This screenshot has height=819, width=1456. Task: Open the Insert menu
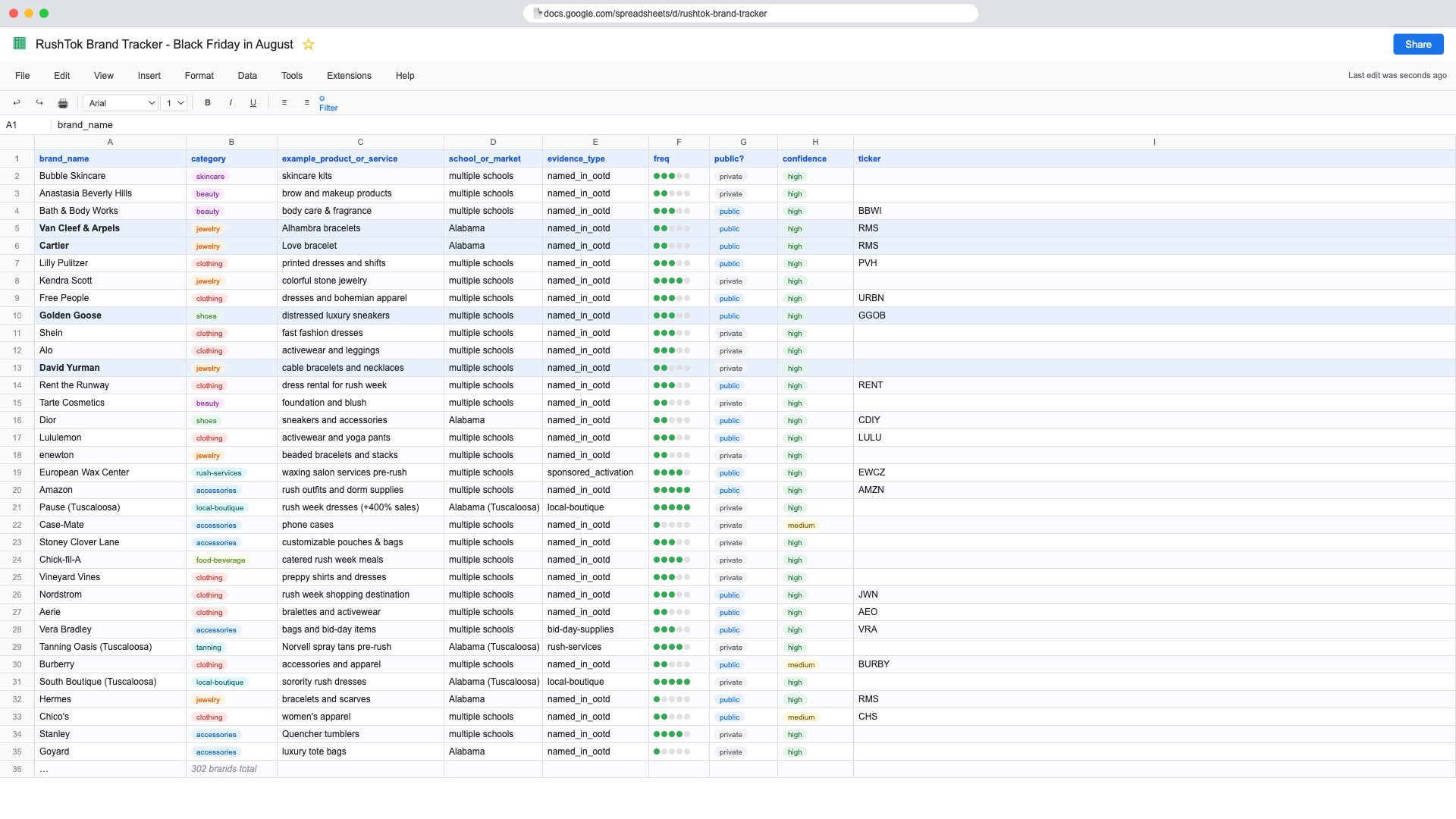click(x=149, y=76)
